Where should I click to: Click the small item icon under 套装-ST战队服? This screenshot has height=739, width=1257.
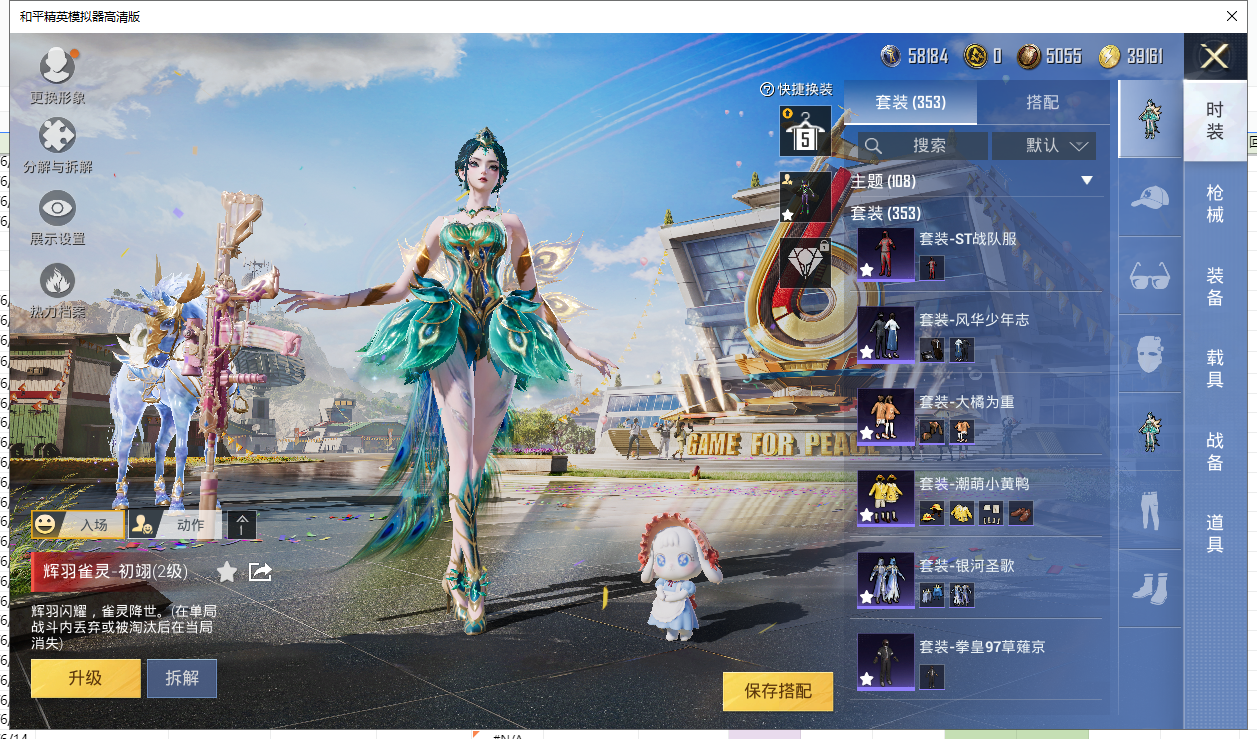[932, 268]
